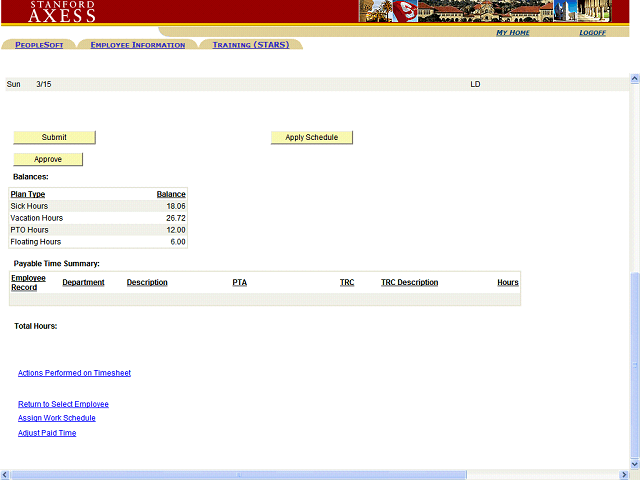Viewport: 640px width, 480px height.
Task: Open the PeopleSoft tab
Action: pyautogui.click(x=39, y=45)
